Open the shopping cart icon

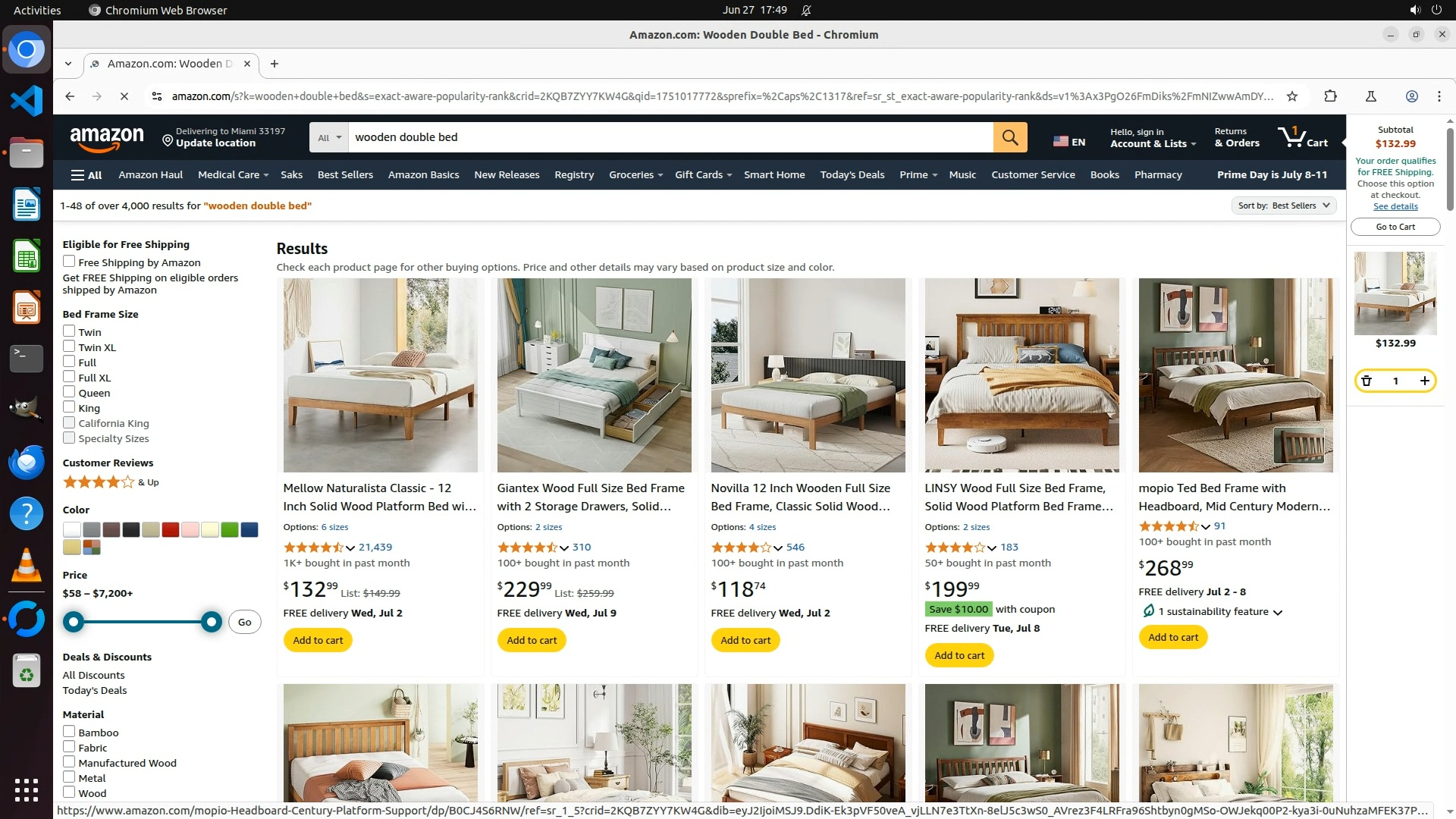(x=1303, y=137)
